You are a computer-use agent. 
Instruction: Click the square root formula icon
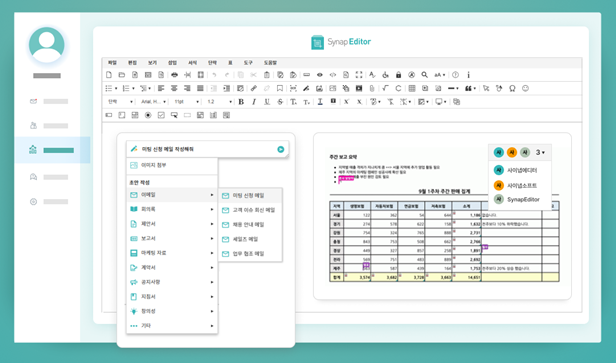tap(385, 88)
